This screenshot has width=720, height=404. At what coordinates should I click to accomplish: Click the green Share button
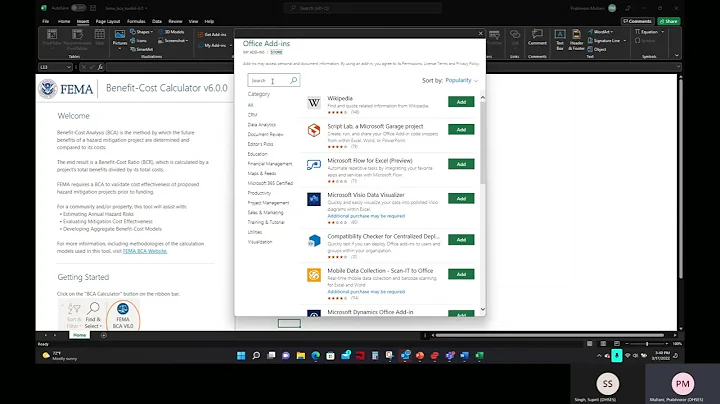click(669, 21)
